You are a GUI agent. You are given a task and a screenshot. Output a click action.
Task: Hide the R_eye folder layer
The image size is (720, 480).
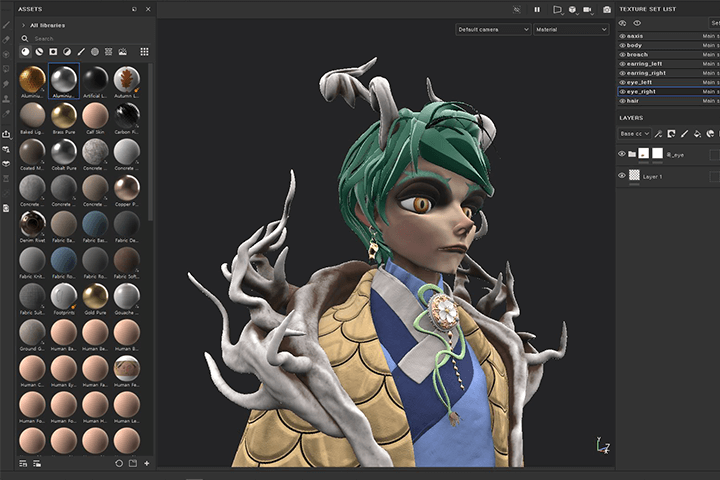622,154
